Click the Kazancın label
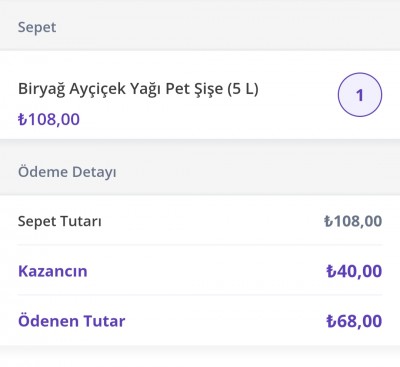The image size is (400, 367). [53, 271]
